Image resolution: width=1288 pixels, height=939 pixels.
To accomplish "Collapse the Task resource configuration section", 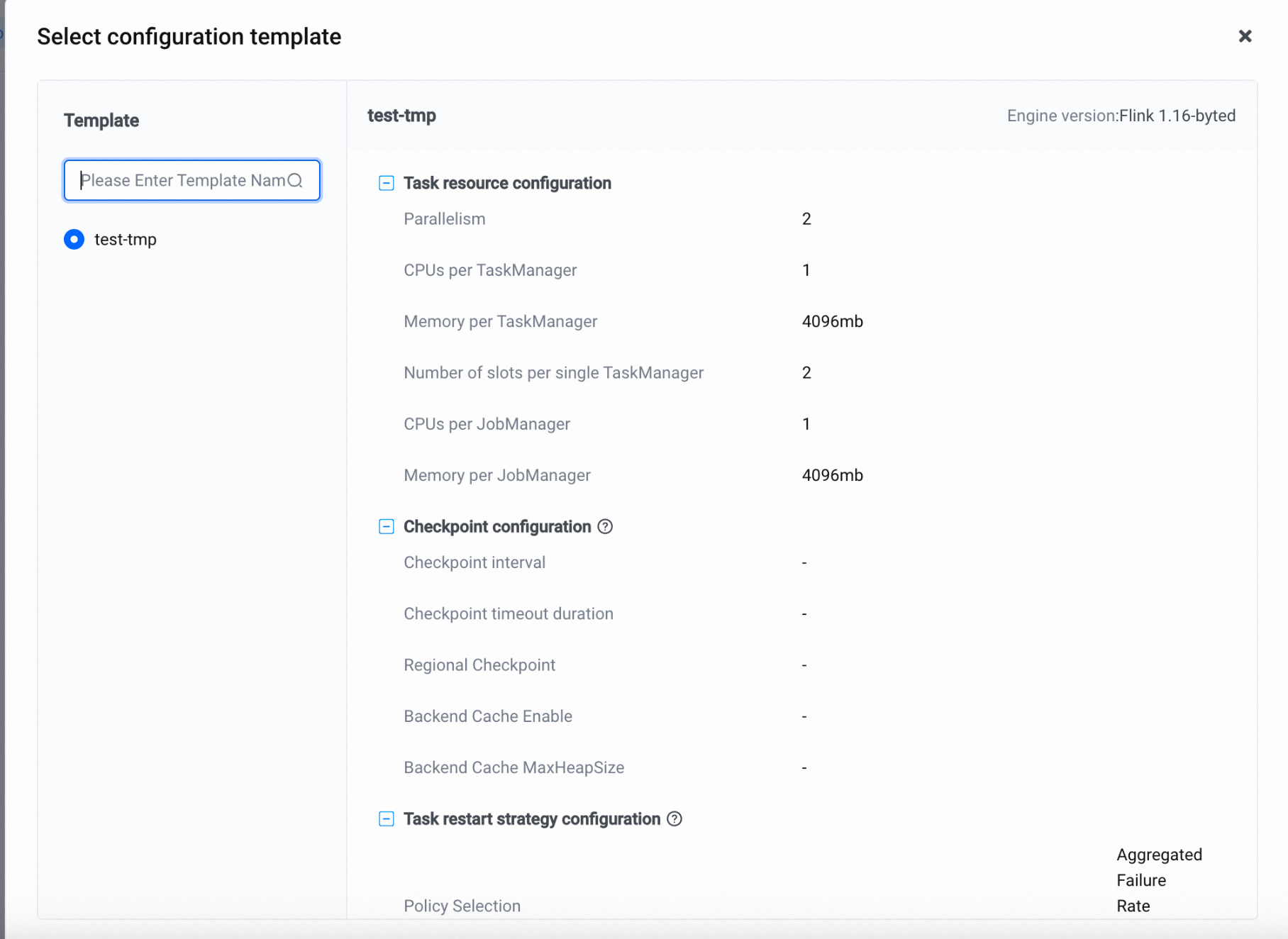I will click(387, 183).
